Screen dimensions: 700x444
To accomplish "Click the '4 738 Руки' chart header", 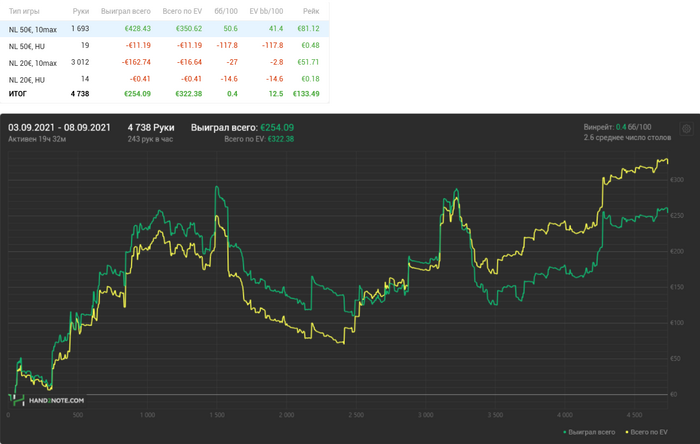I will (151, 128).
